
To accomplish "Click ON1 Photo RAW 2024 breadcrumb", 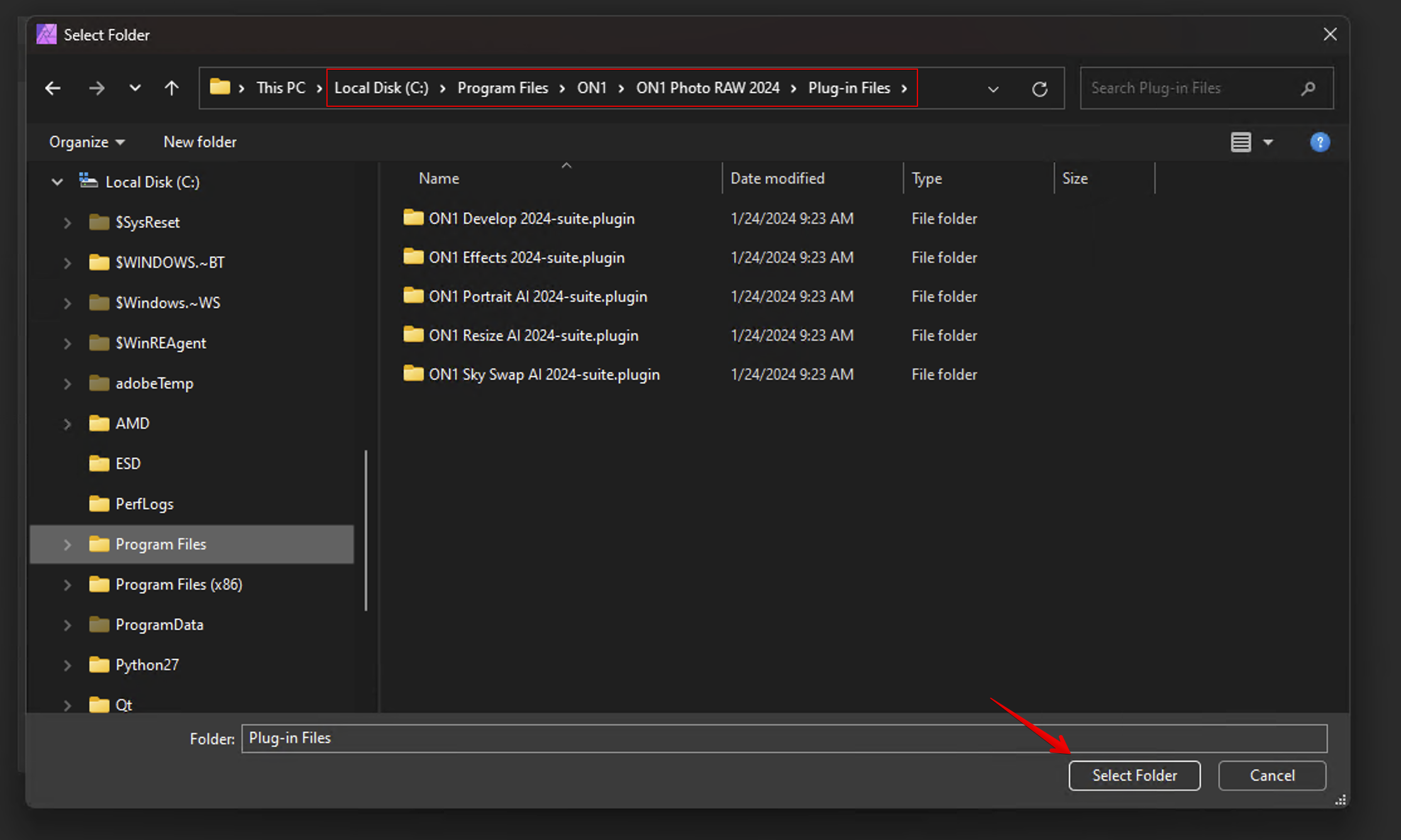I will pos(707,88).
